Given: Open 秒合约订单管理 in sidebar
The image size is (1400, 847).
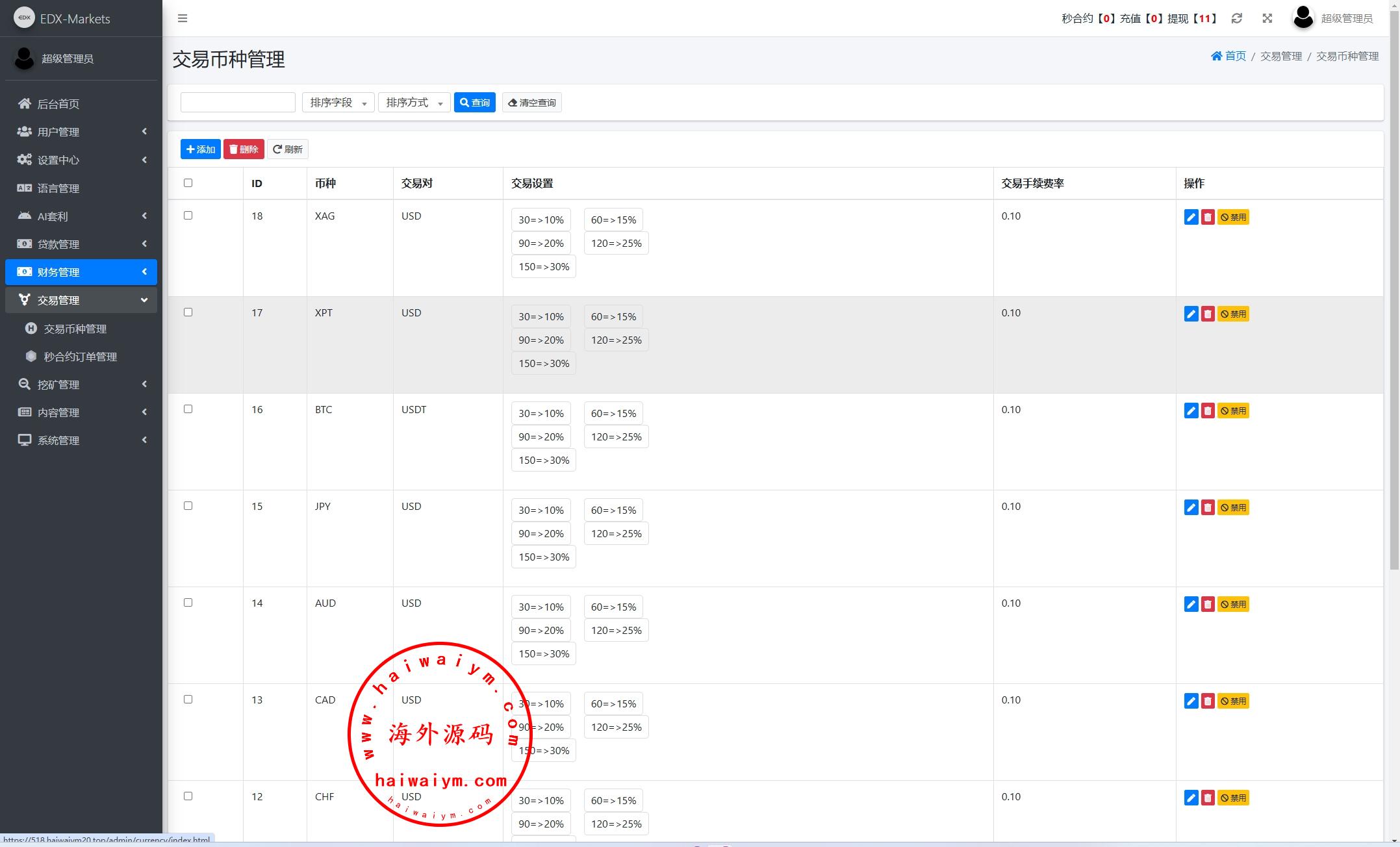Looking at the screenshot, I should point(80,357).
